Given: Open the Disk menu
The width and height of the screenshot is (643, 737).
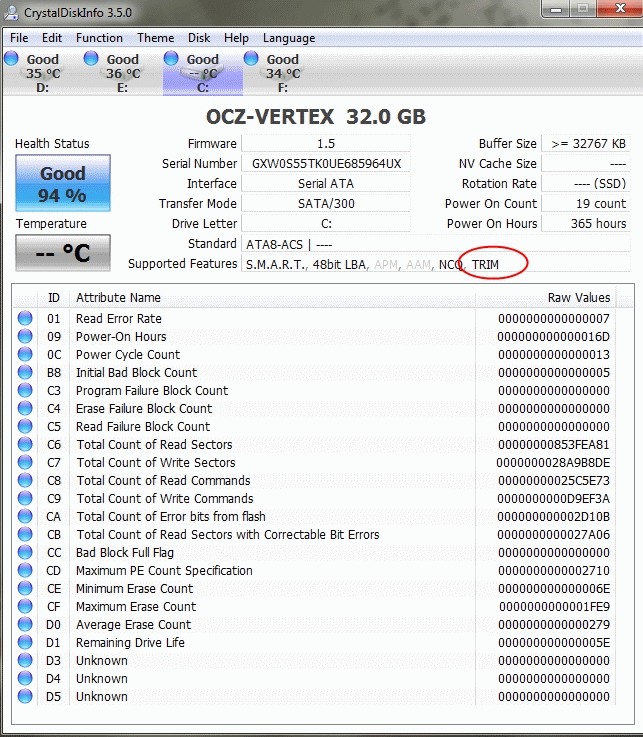Looking at the screenshot, I should pyautogui.click(x=199, y=38).
